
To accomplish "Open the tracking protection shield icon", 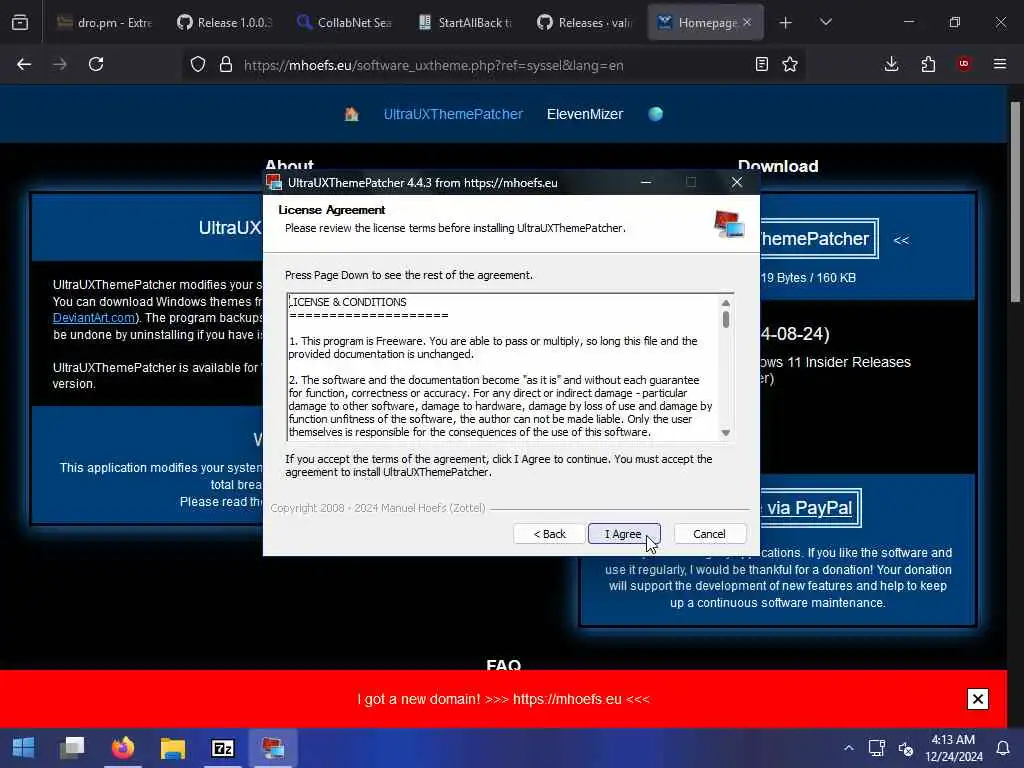I will pos(198,64).
